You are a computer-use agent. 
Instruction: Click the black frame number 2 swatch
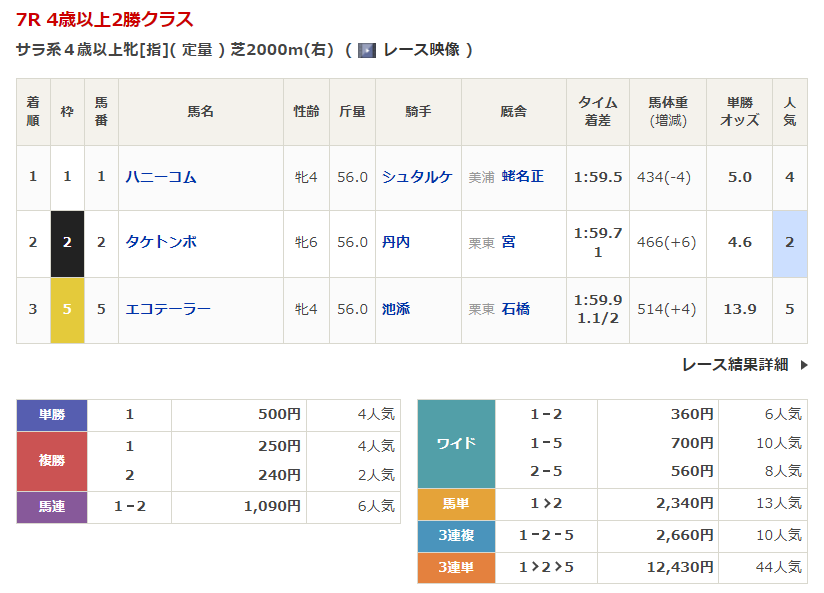67,243
